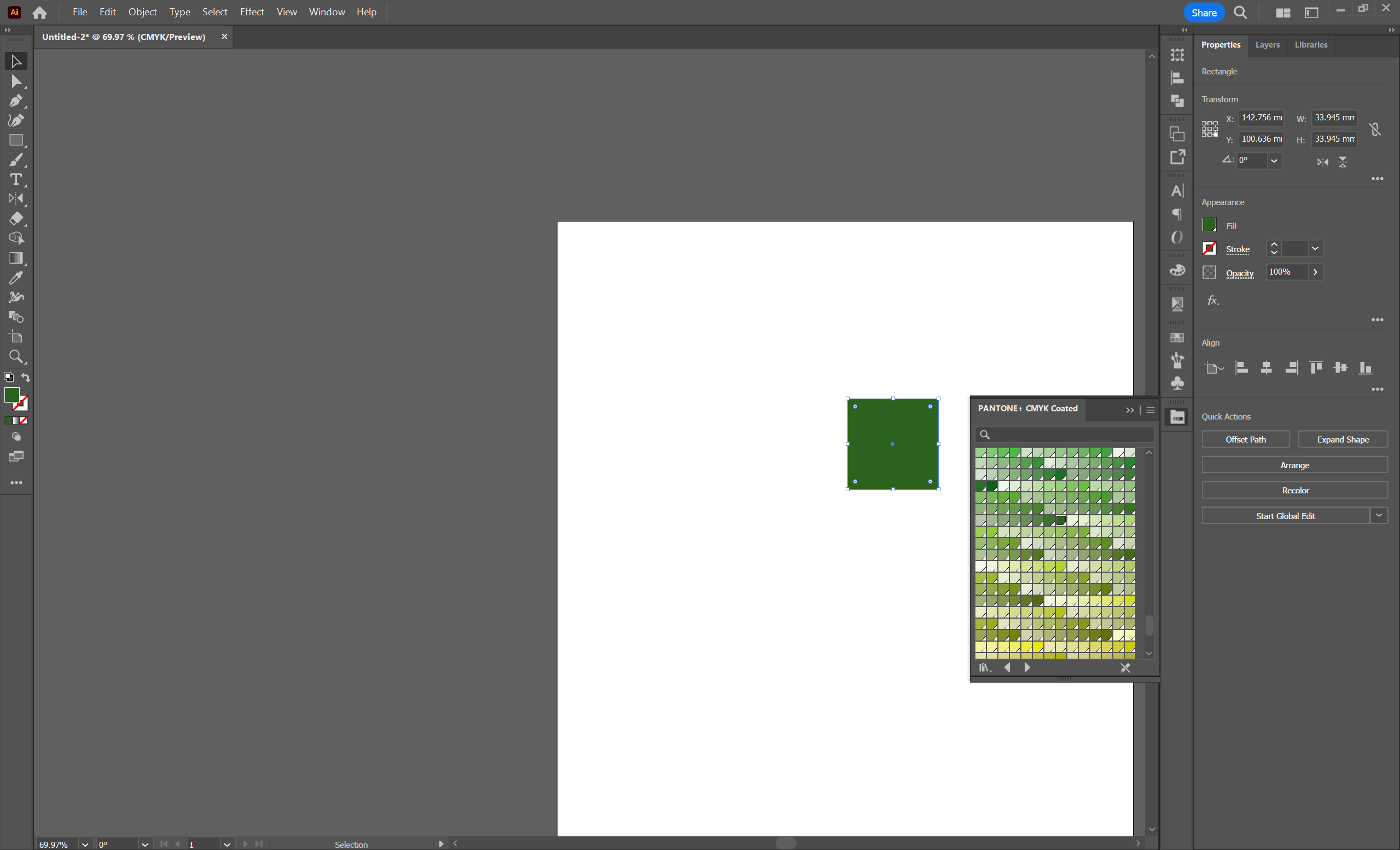Viewport: 1400px width, 850px height.
Task: Swap fill and stroke colors
Action: point(26,377)
